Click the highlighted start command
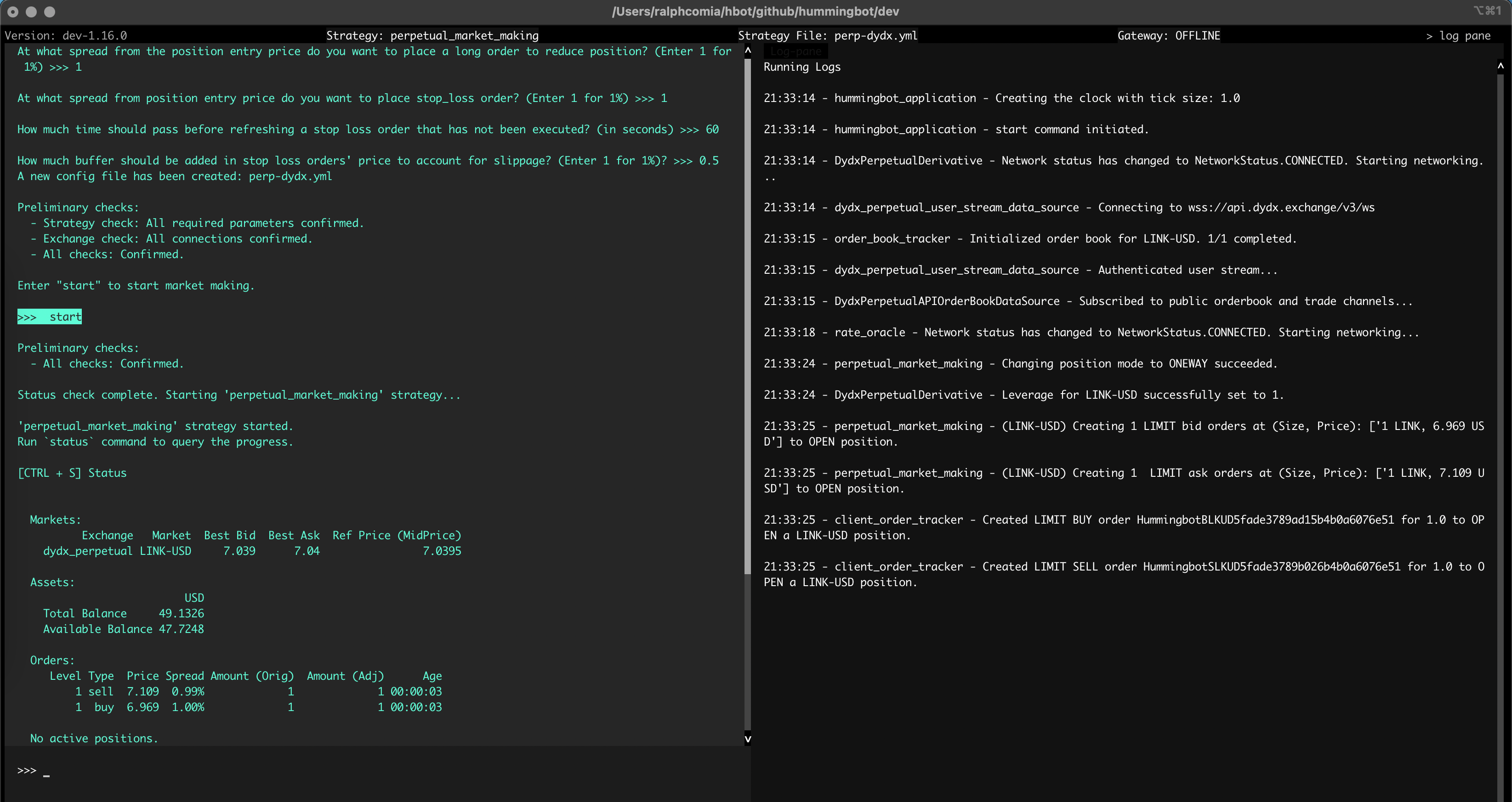 [49, 316]
